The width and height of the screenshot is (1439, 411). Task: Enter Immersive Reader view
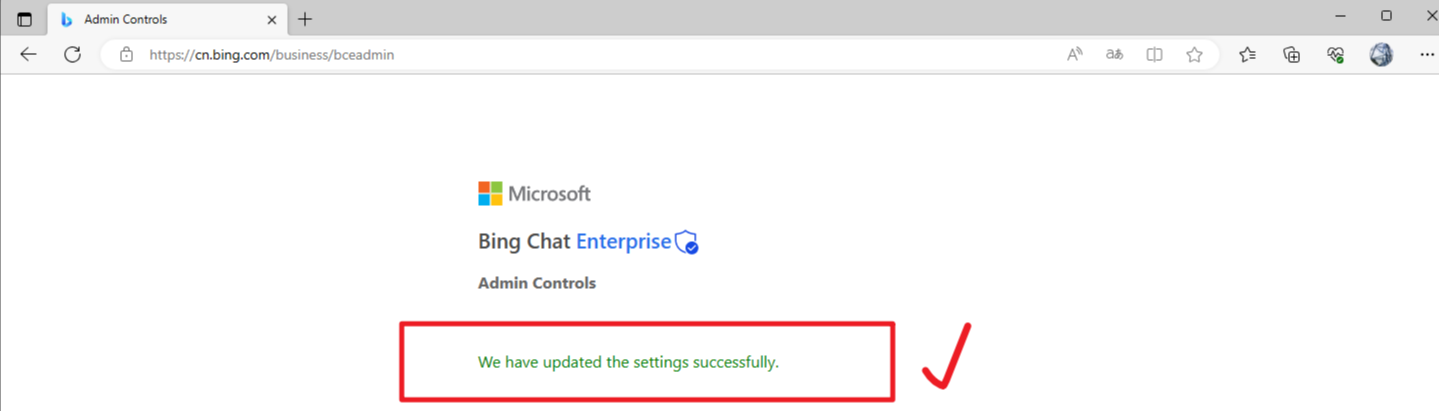pyautogui.click(x=1154, y=55)
